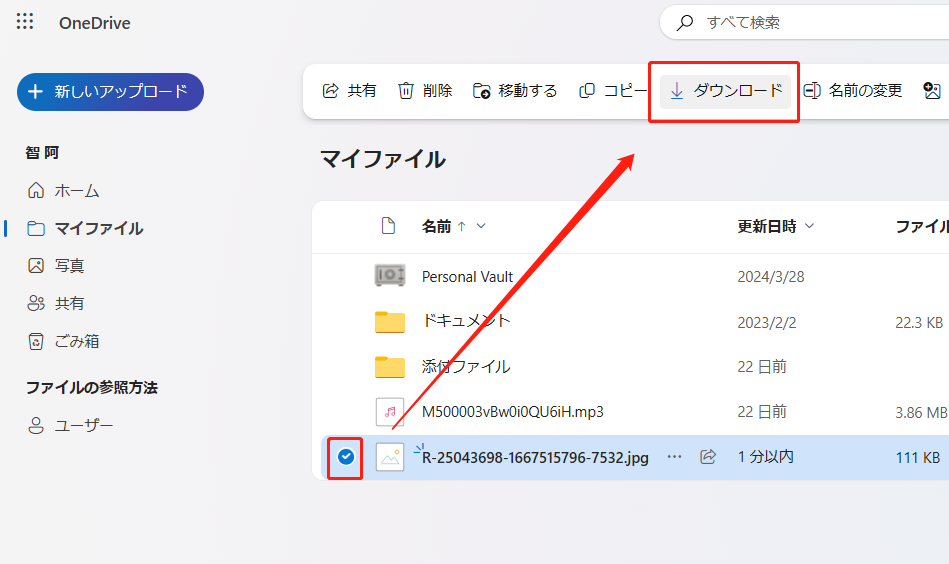The width and height of the screenshot is (949, 564).
Task: Open more actions (…) for the jpg file
Action: point(674,457)
